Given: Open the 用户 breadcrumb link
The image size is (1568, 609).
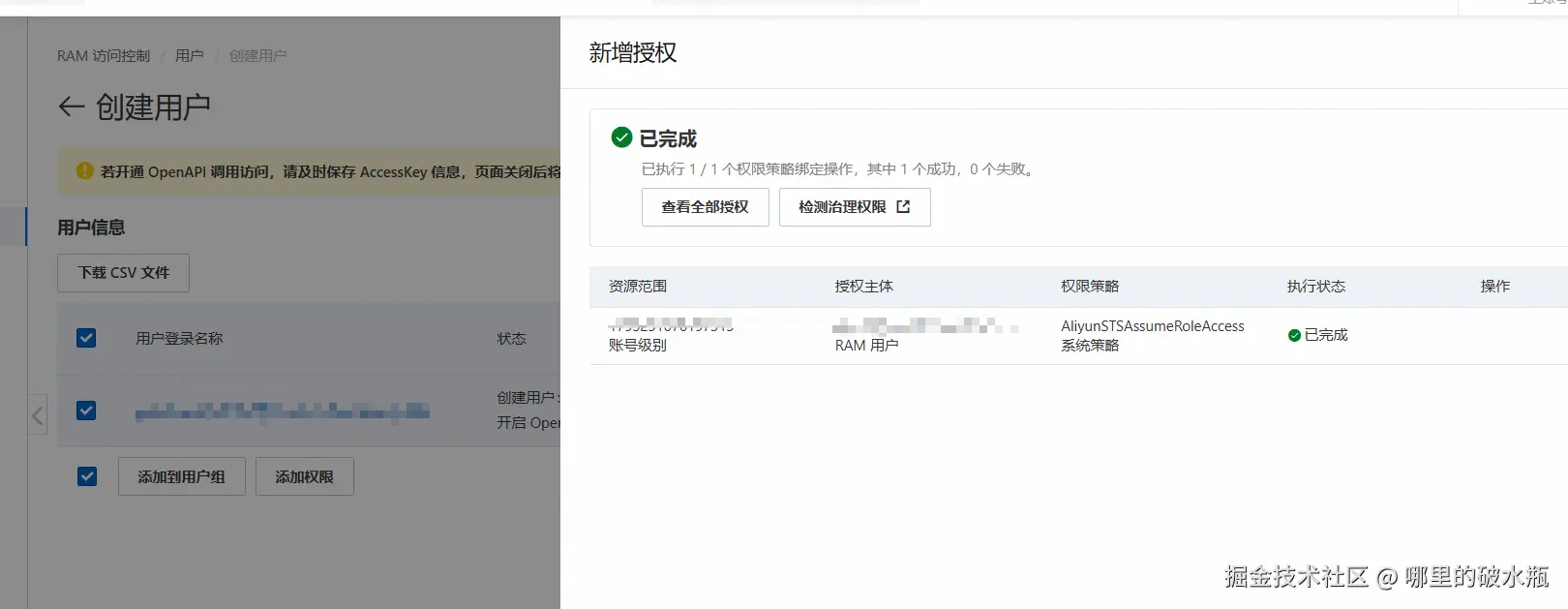Looking at the screenshot, I should (x=190, y=56).
